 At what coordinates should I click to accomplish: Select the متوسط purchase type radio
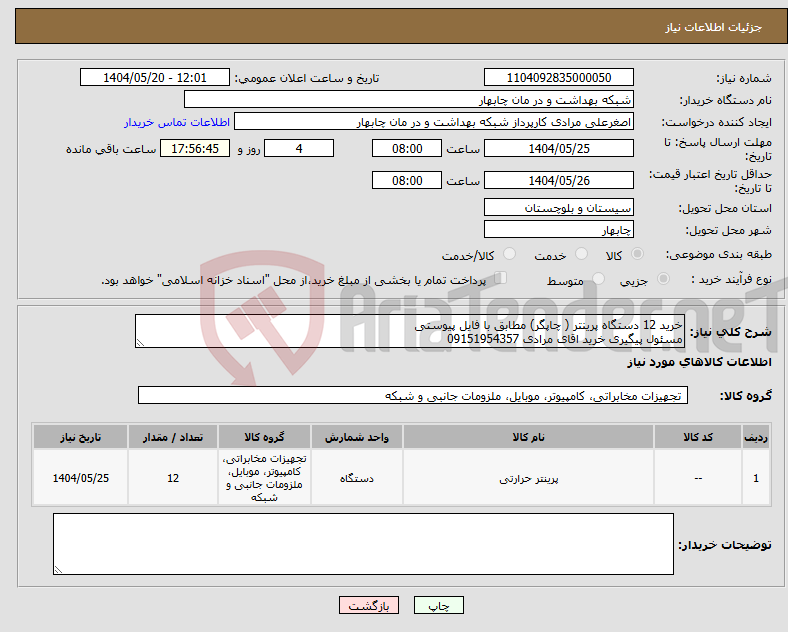click(598, 278)
